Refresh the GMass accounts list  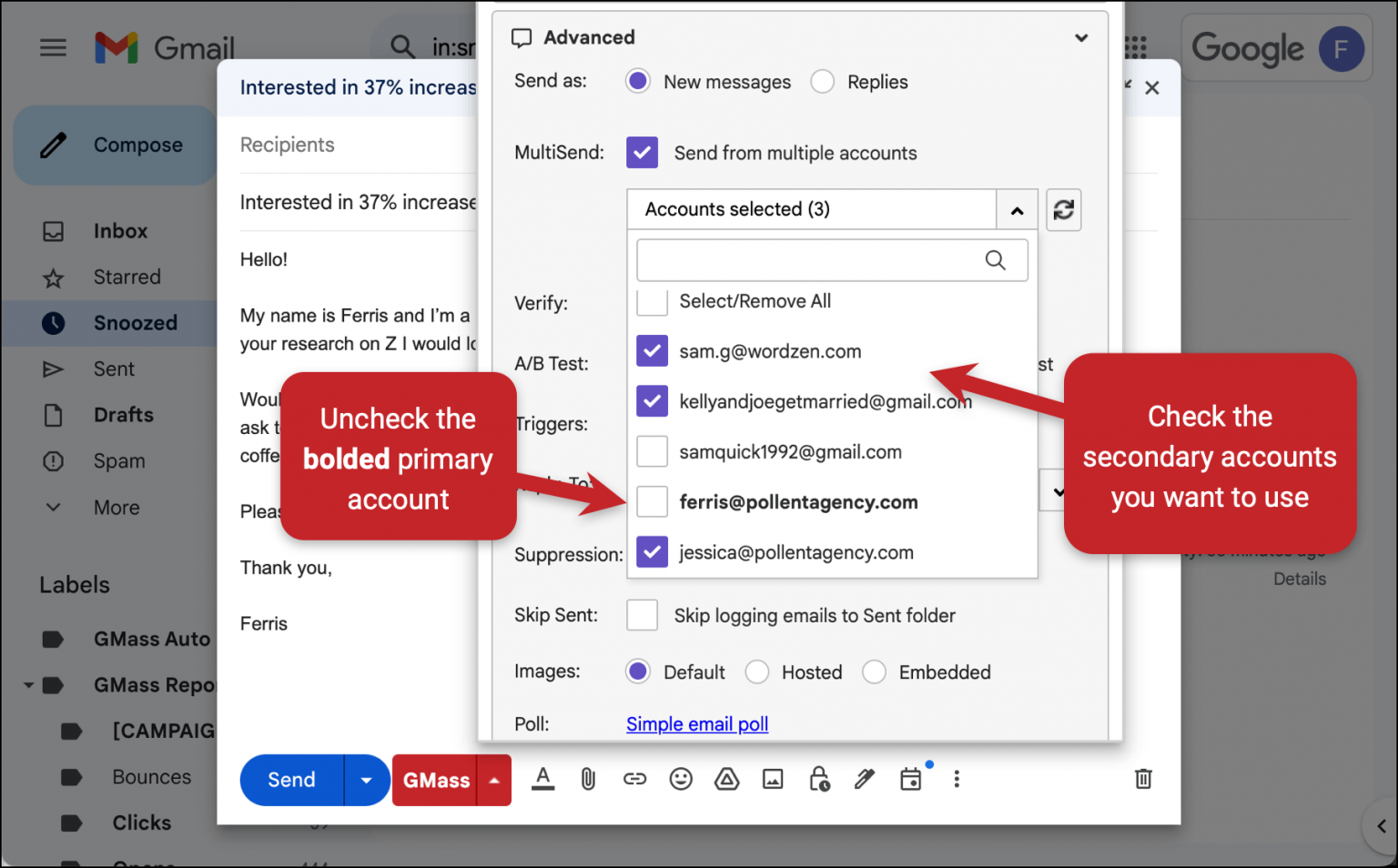pos(1063,210)
